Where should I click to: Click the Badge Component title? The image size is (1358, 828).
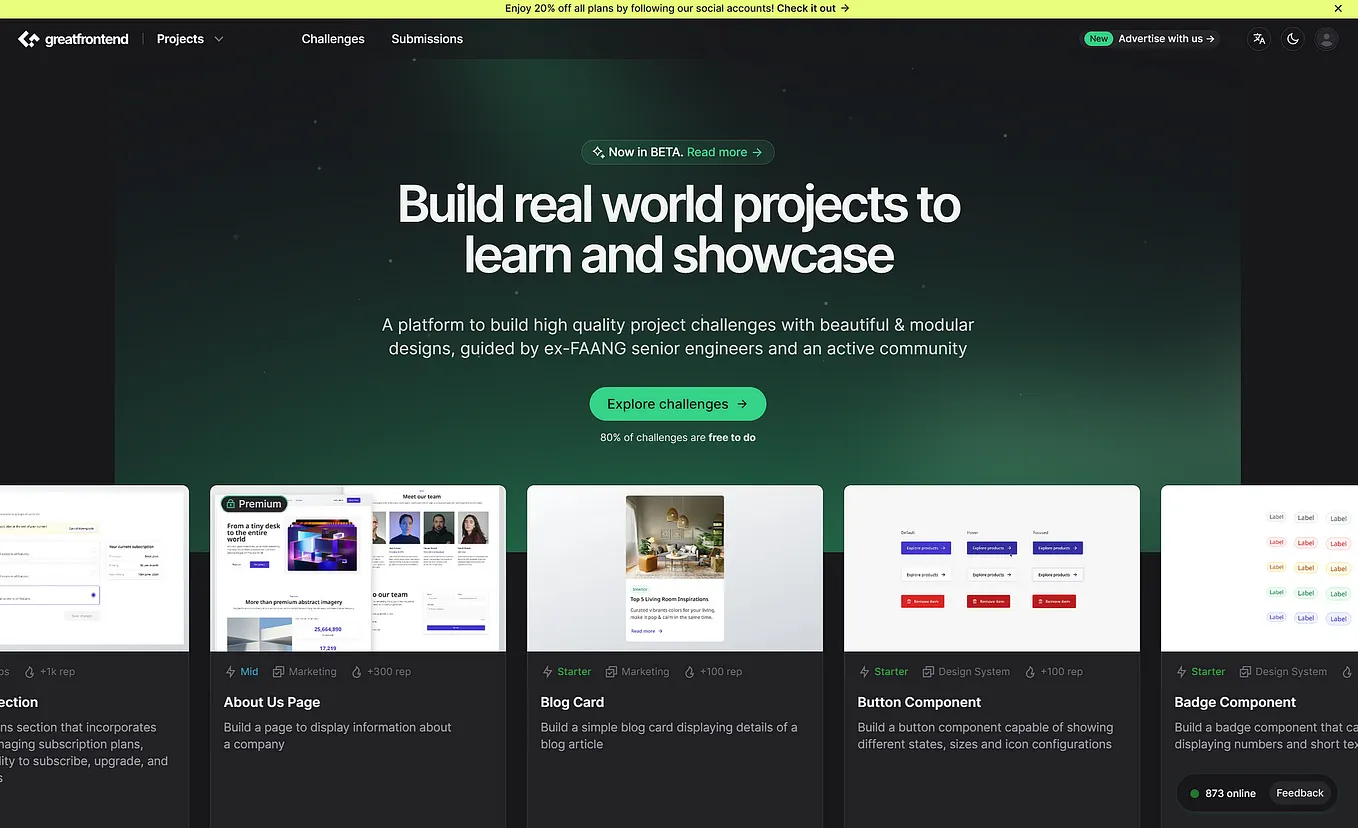(1235, 702)
